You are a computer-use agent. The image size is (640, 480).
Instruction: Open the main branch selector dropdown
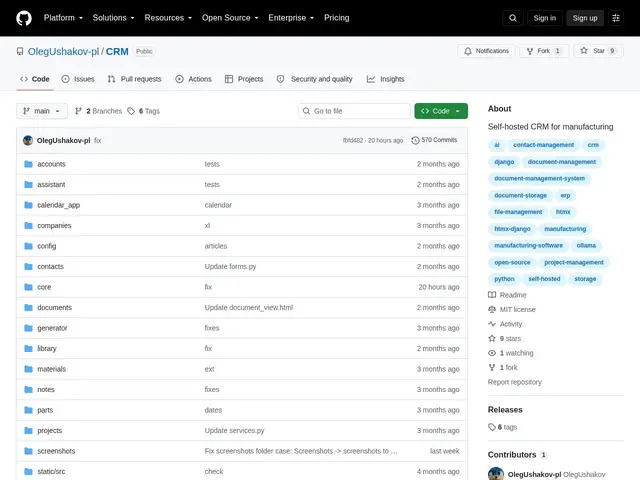[x=42, y=111]
